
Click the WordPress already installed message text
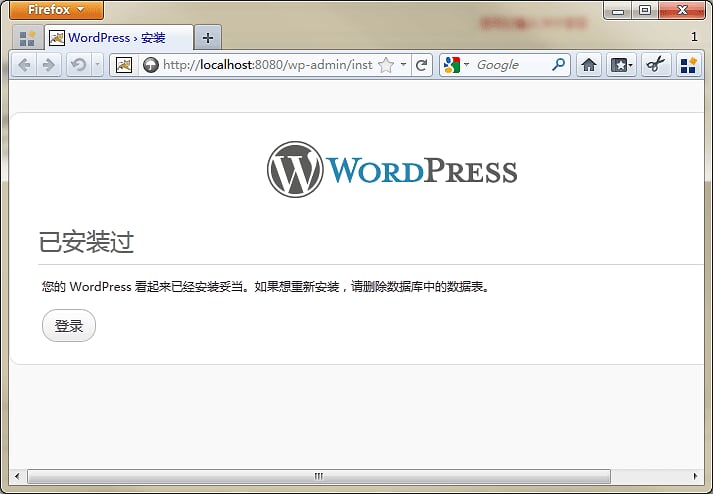[x=266, y=287]
